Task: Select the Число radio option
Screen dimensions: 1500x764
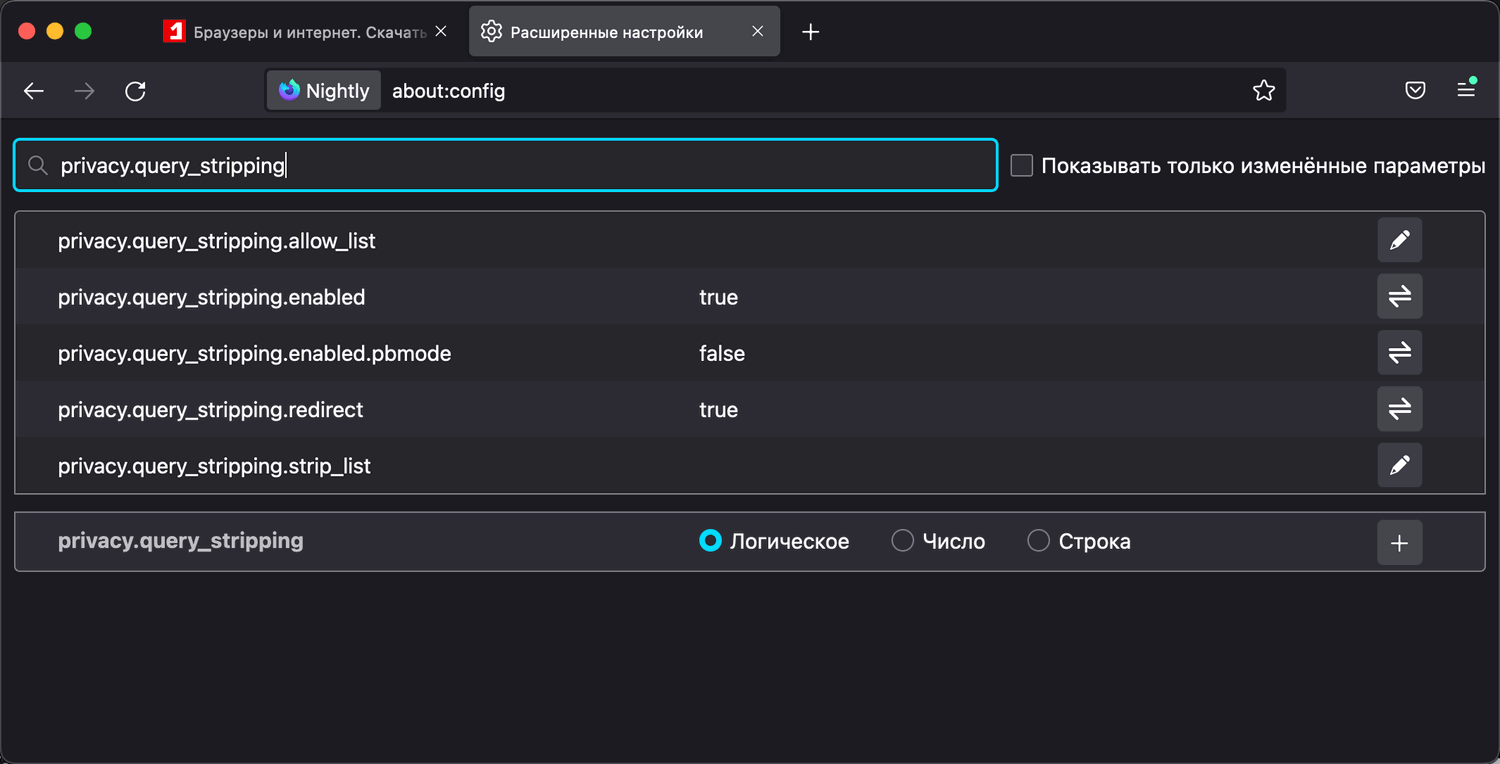Action: 902,541
